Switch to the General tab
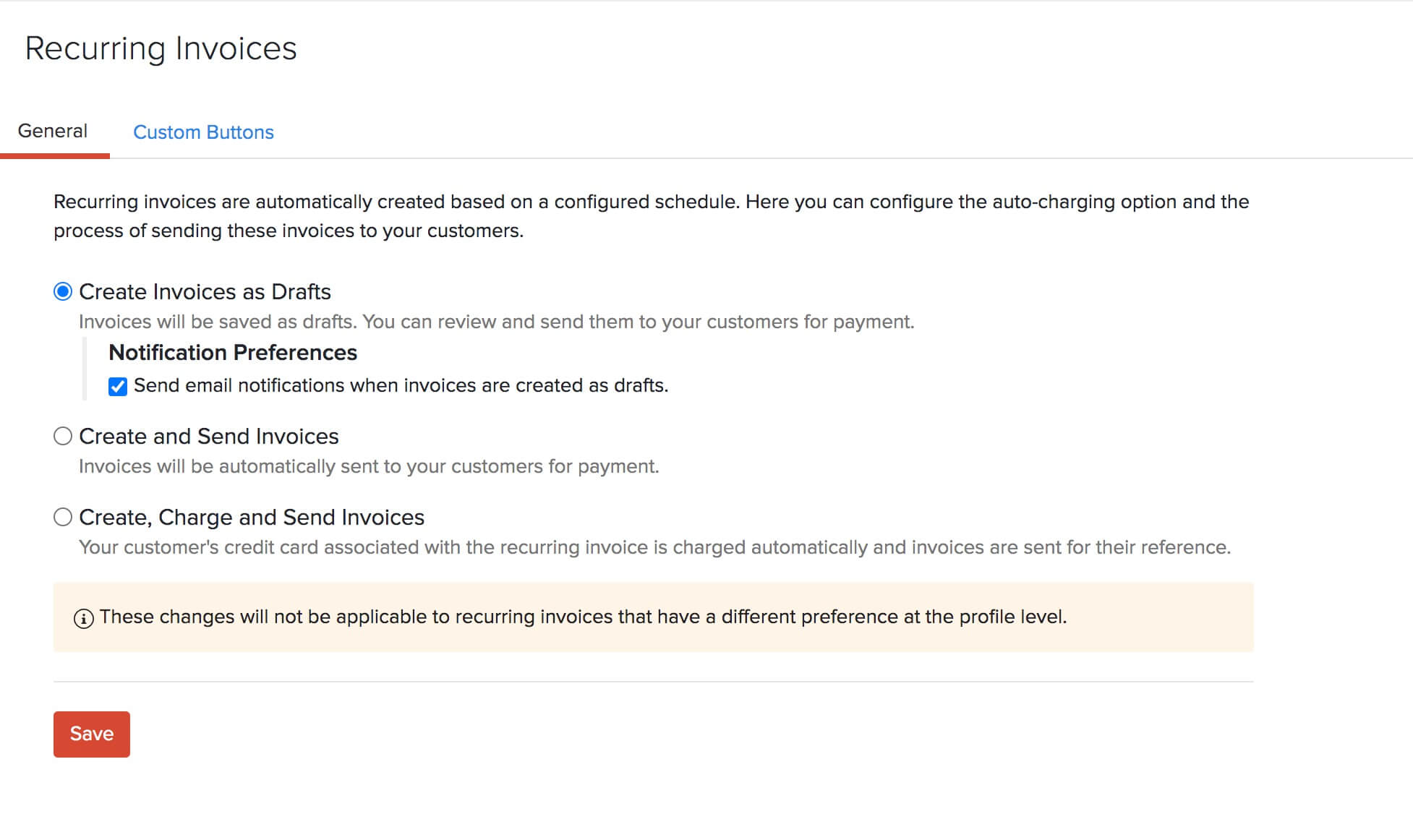The image size is (1413, 840). click(x=51, y=131)
